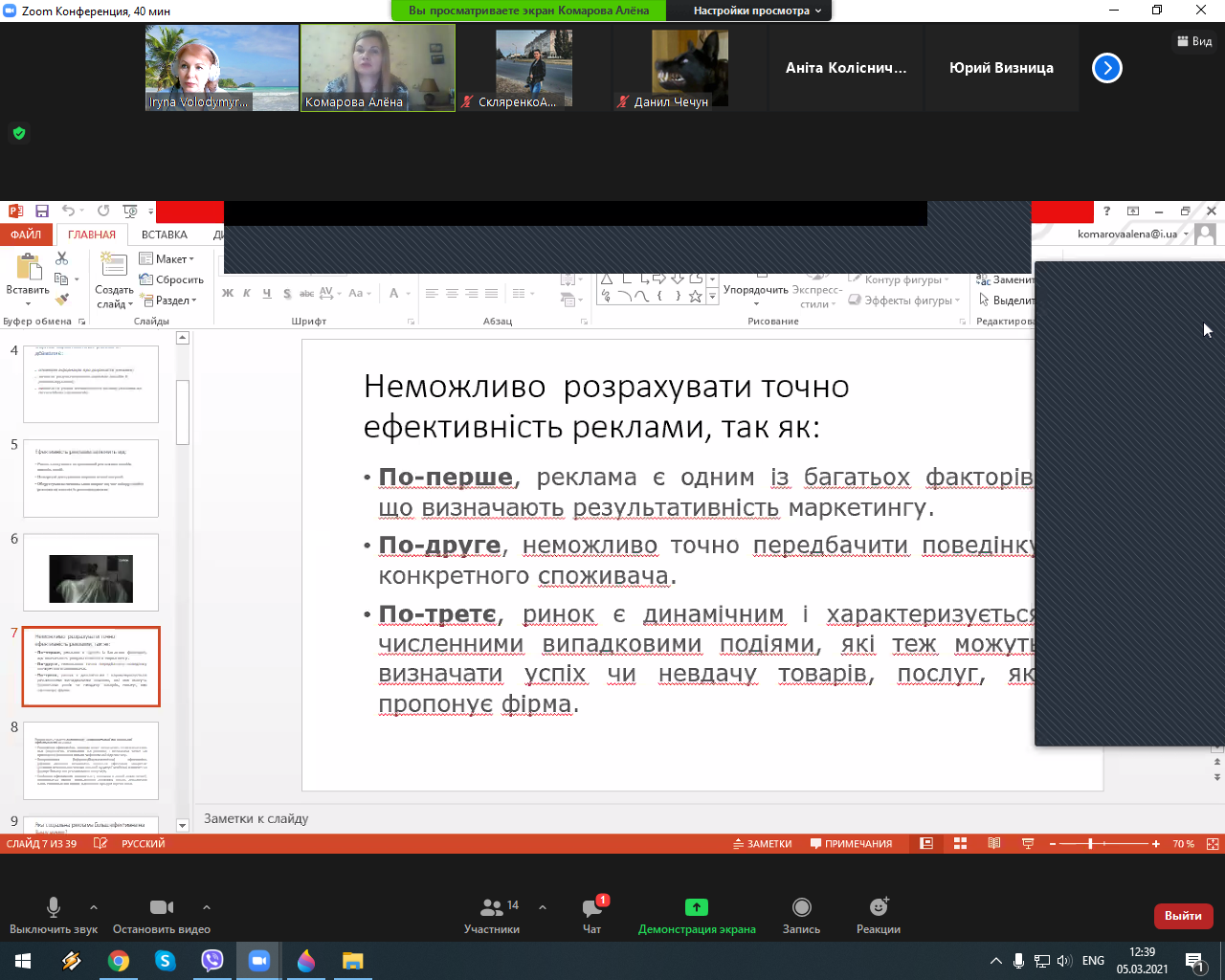This screenshot has width=1225, height=980.
Task: Click green encryption shield icon
Action: click(x=19, y=133)
